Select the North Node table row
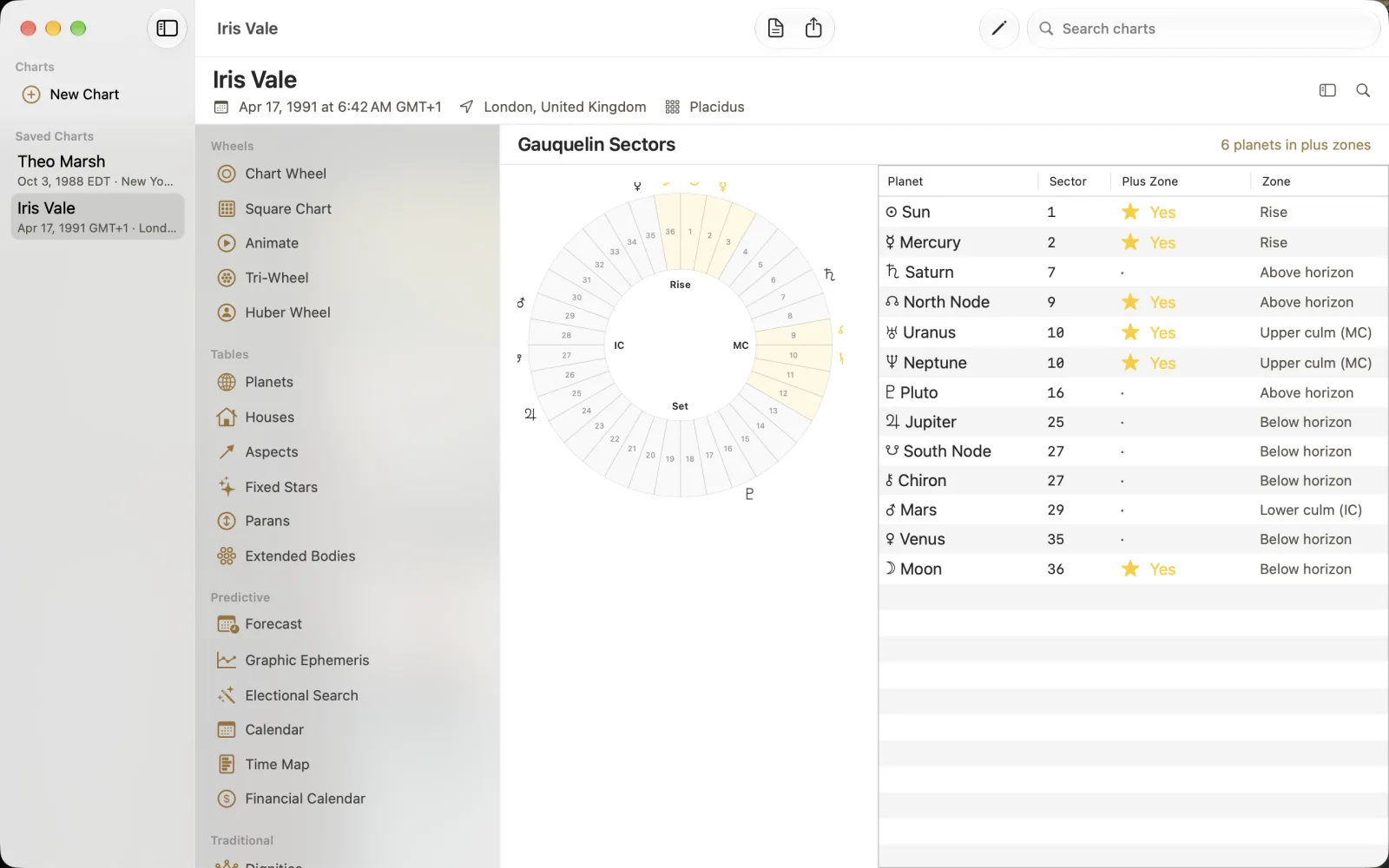This screenshot has width=1389, height=868. click(x=1133, y=302)
